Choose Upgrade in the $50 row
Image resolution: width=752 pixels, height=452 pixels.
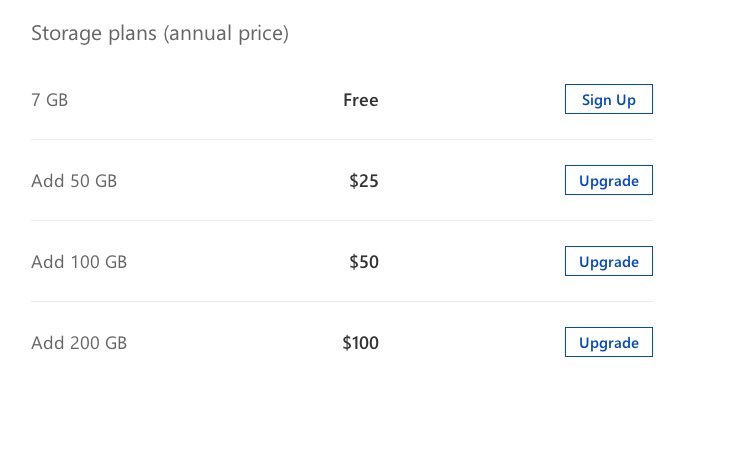pyautogui.click(x=608, y=262)
